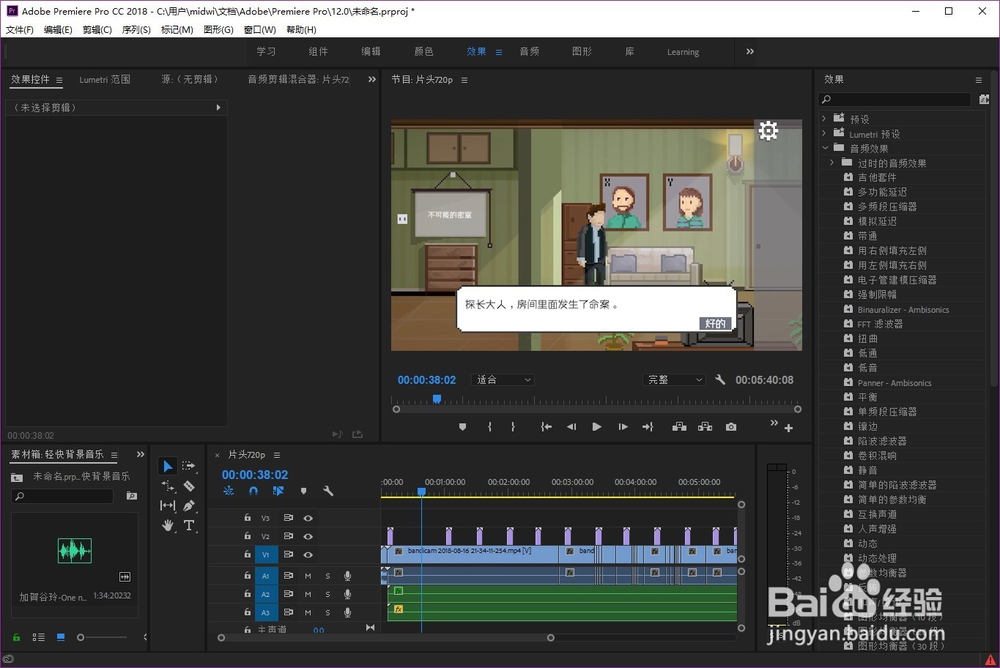Switch to the 音频 workspace
This screenshot has width=1000, height=668.
coord(529,52)
